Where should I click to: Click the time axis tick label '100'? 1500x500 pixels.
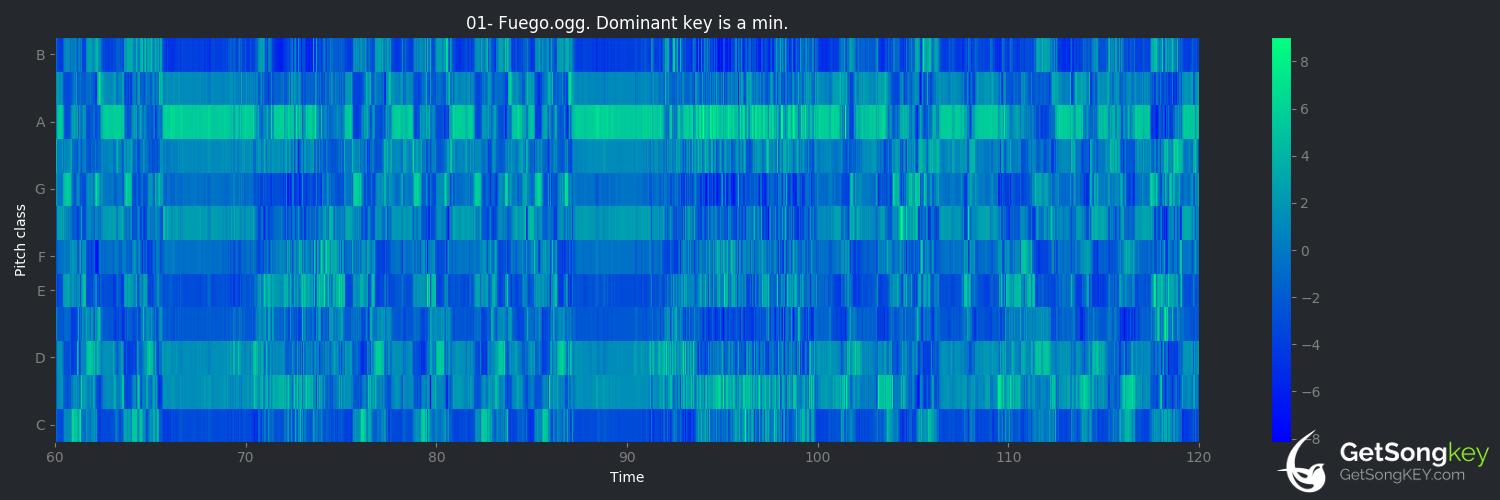point(818,457)
